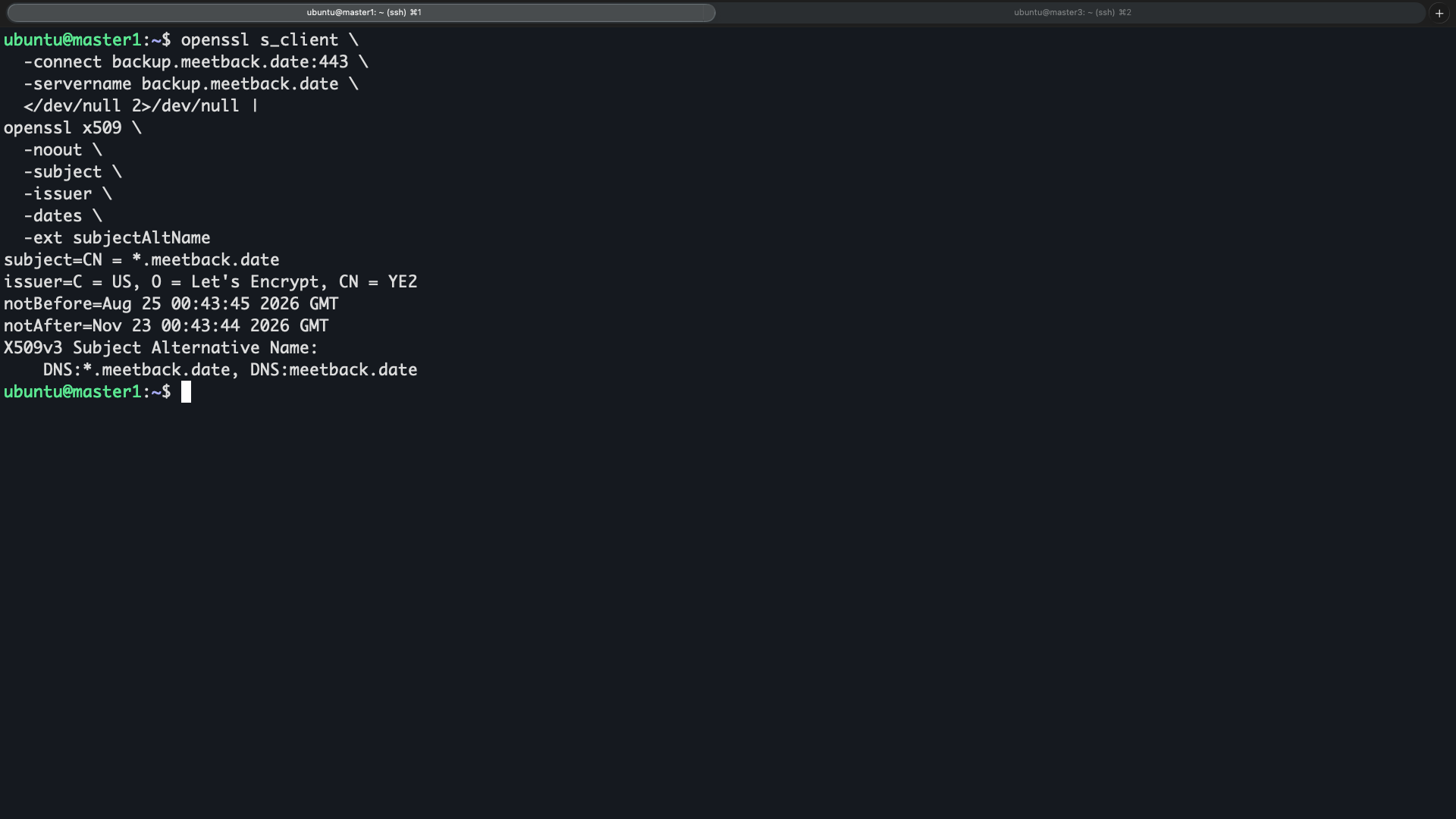Open a new terminal tab with plus button
The height and width of the screenshot is (819, 1456).
click(x=1439, y=13)
